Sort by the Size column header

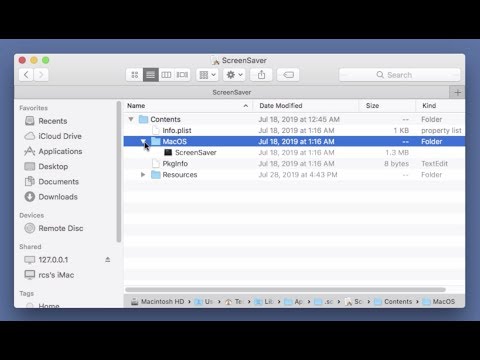[387, 106]
